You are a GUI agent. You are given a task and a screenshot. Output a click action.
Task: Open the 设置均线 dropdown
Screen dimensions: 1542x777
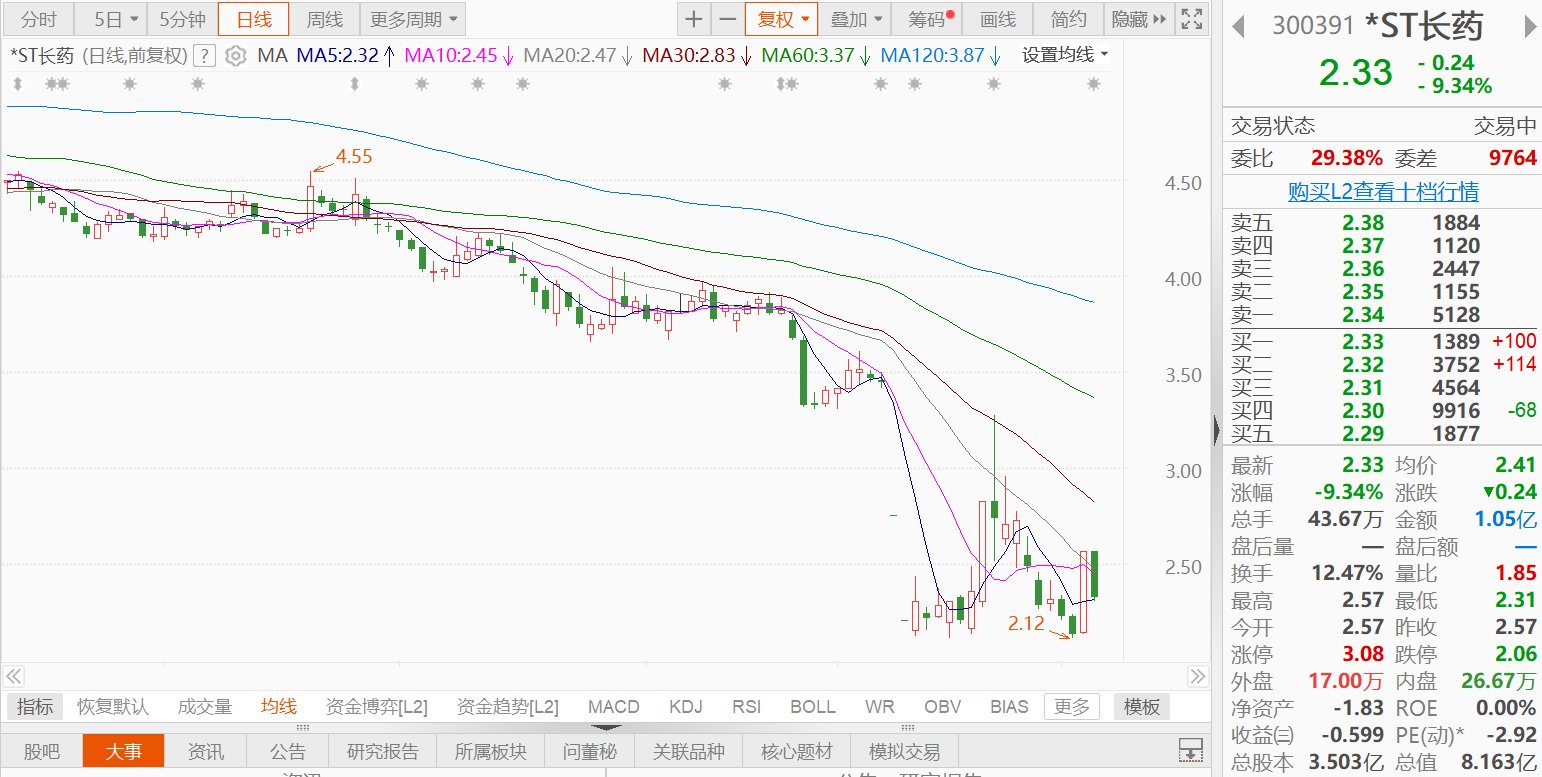tap(1064, 56)
